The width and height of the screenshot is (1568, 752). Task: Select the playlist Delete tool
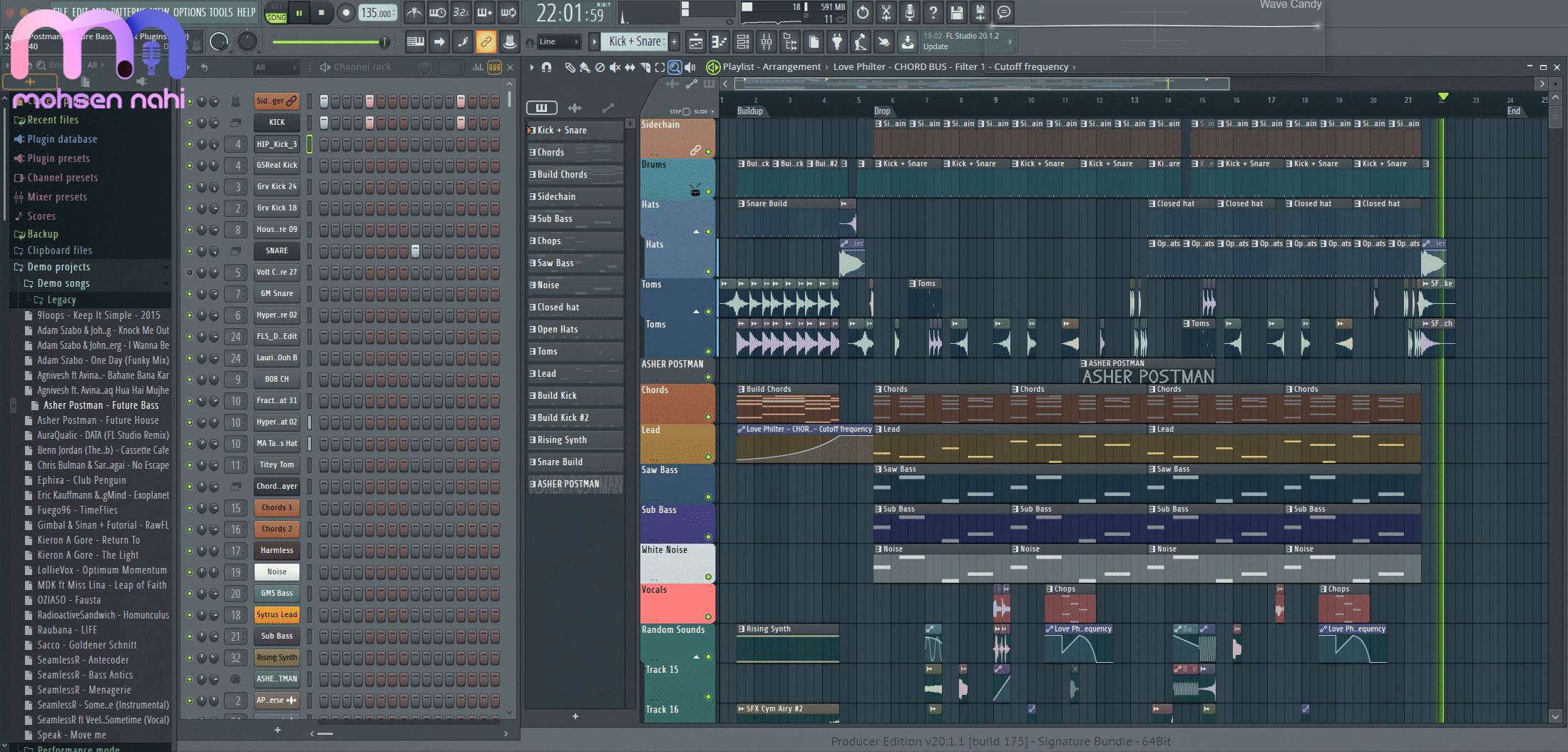click(x=600, y=67)
